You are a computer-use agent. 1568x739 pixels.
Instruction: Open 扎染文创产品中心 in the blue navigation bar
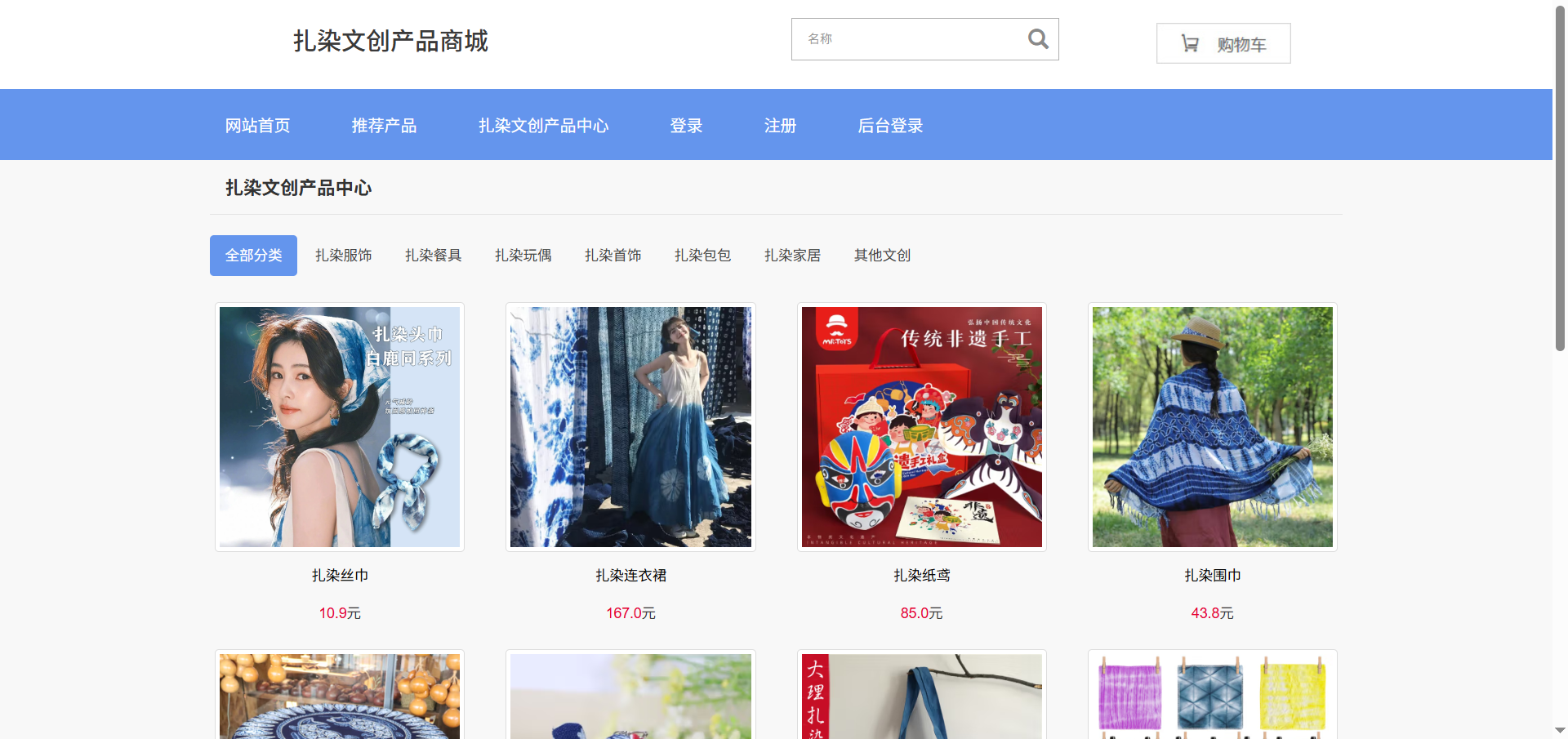pyautogui.click(x=544, y=126)
